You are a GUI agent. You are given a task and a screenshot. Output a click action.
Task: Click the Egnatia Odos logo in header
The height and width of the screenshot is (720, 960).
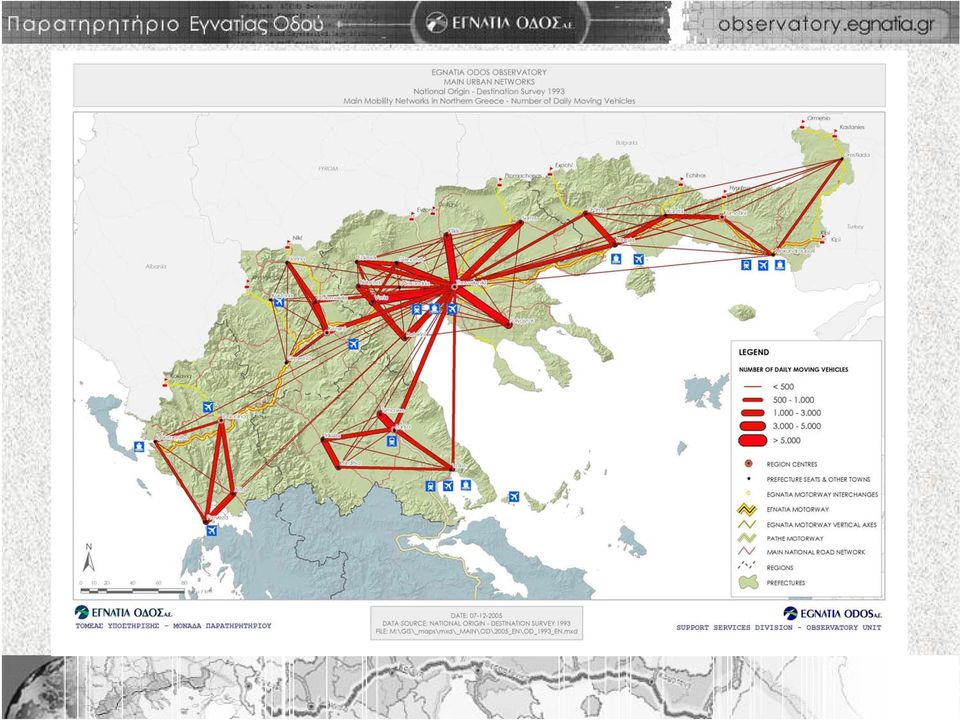tap(500, 23)
